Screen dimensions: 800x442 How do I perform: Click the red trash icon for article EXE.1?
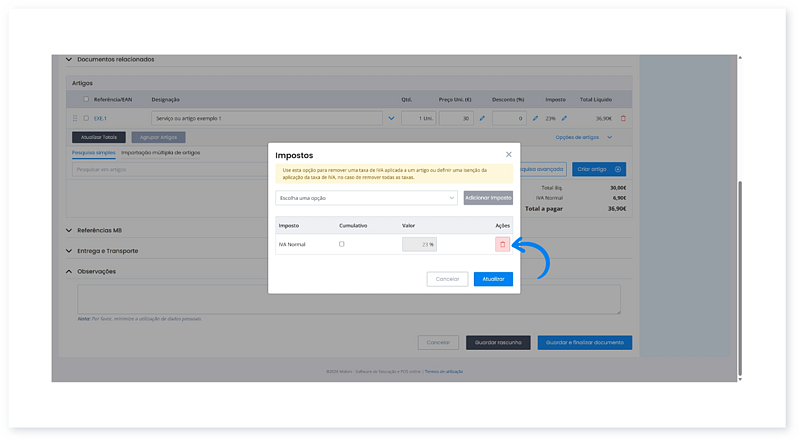(x=623, y=118)
